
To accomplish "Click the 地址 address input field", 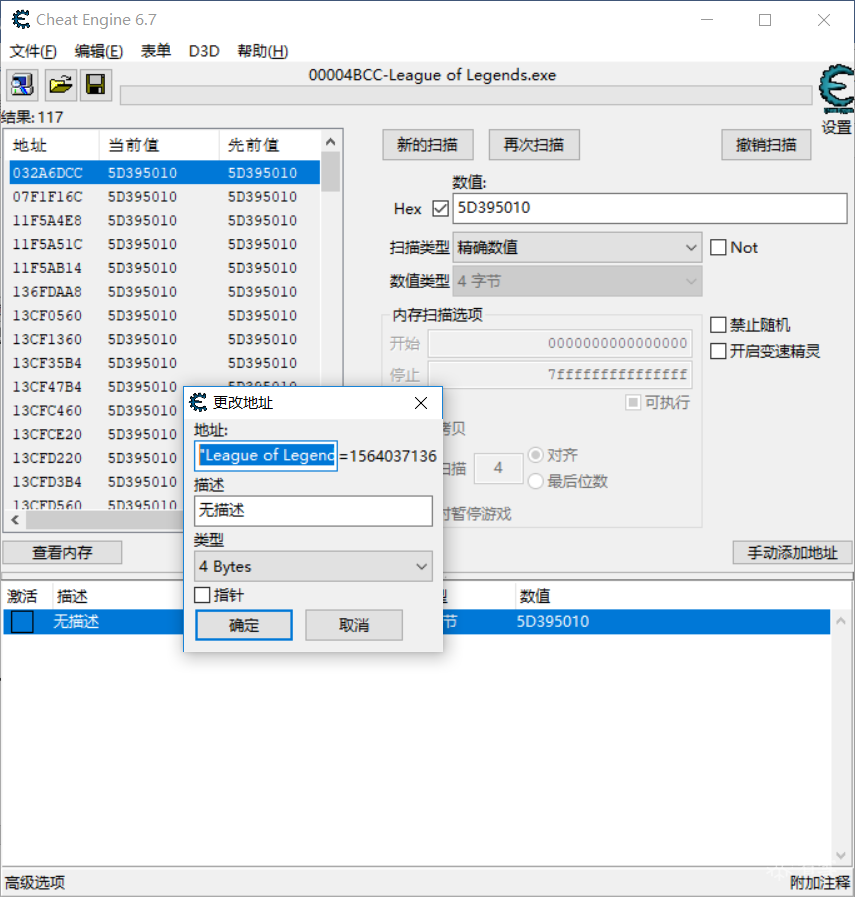I will 266,456.
